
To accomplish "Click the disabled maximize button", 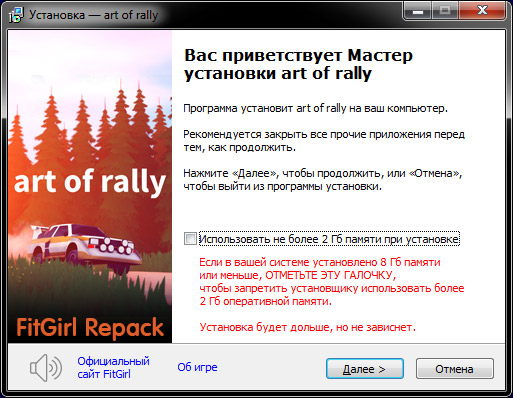I will (445, 11).
